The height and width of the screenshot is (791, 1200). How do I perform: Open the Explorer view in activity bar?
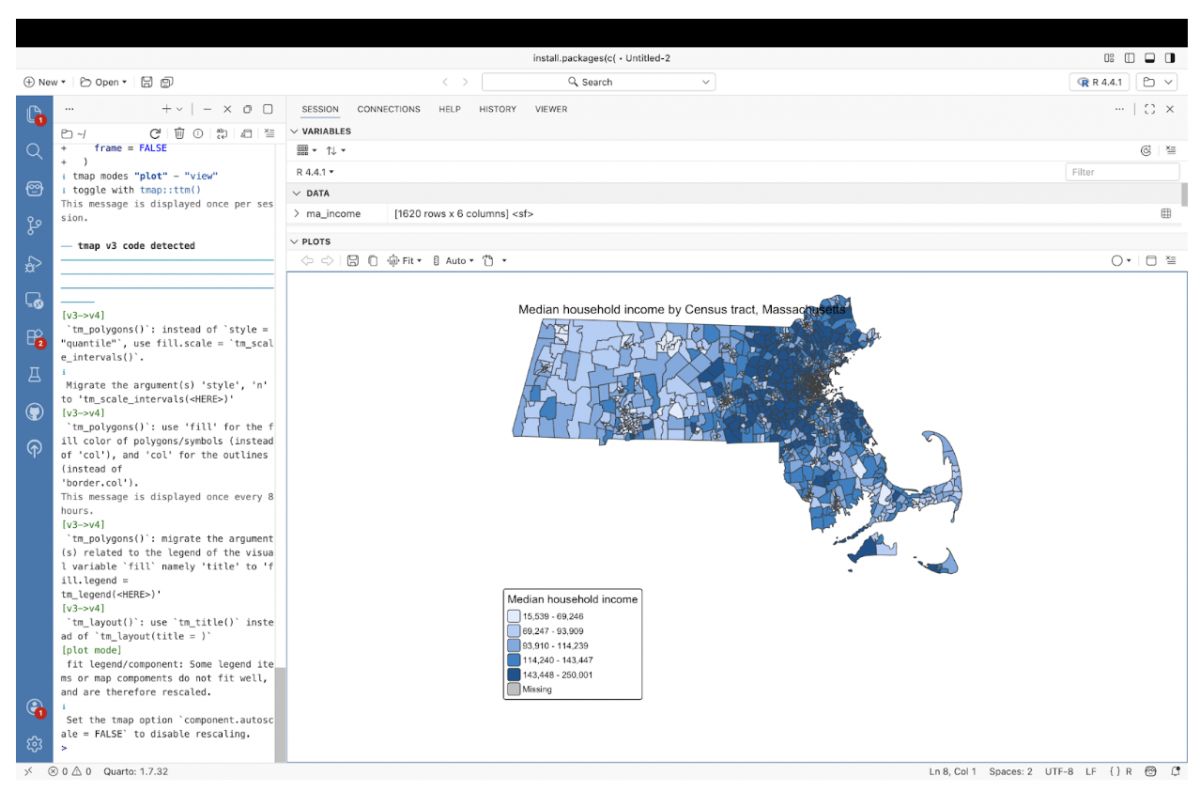[x=34, y=115]
